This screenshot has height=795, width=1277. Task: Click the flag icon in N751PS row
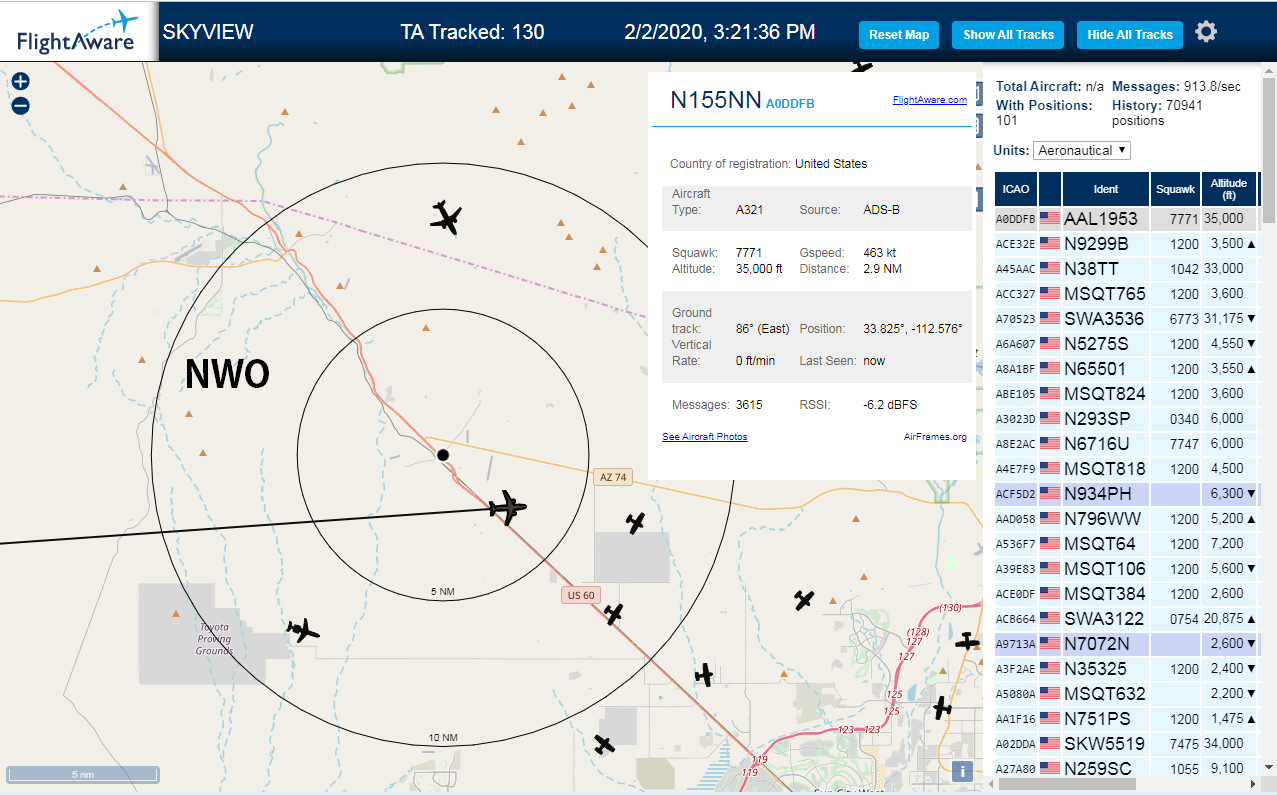[x=1049, y=719]
